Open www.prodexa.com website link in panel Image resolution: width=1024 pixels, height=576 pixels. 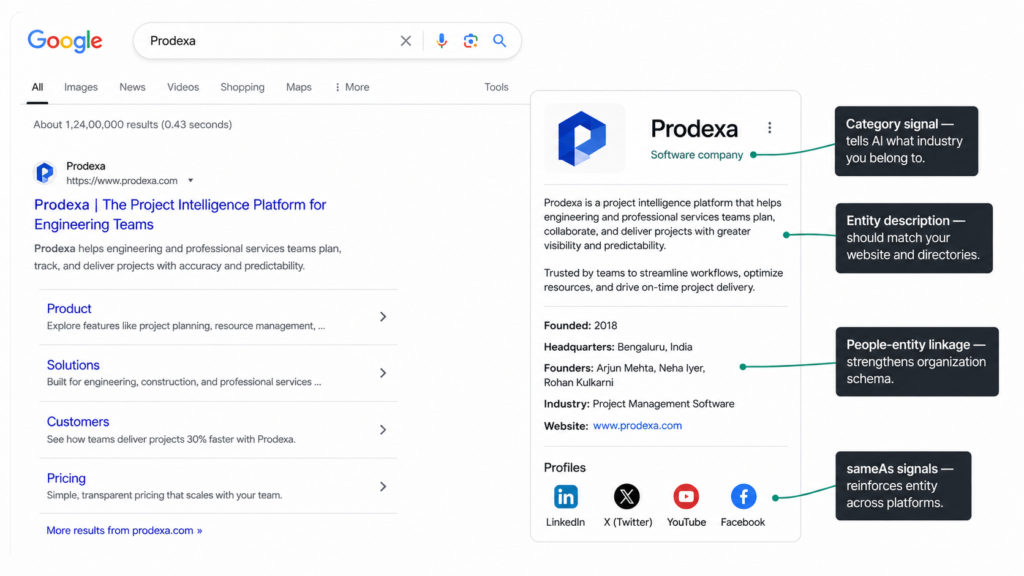click(x=637, y=426)
